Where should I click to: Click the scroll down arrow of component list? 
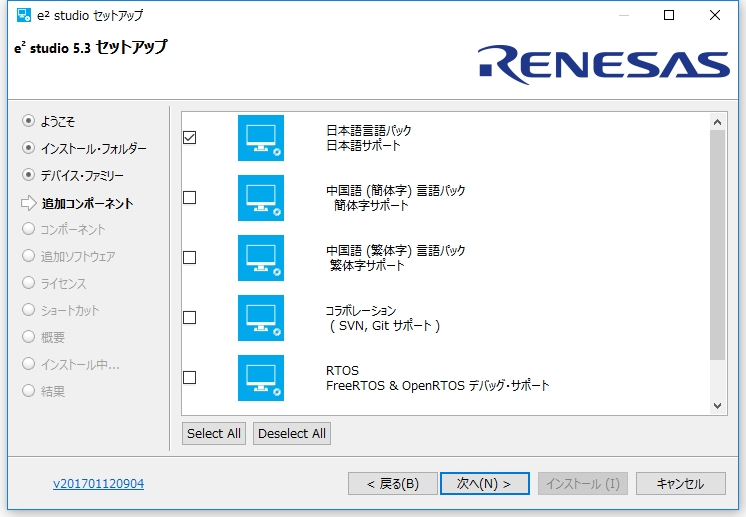717,406
